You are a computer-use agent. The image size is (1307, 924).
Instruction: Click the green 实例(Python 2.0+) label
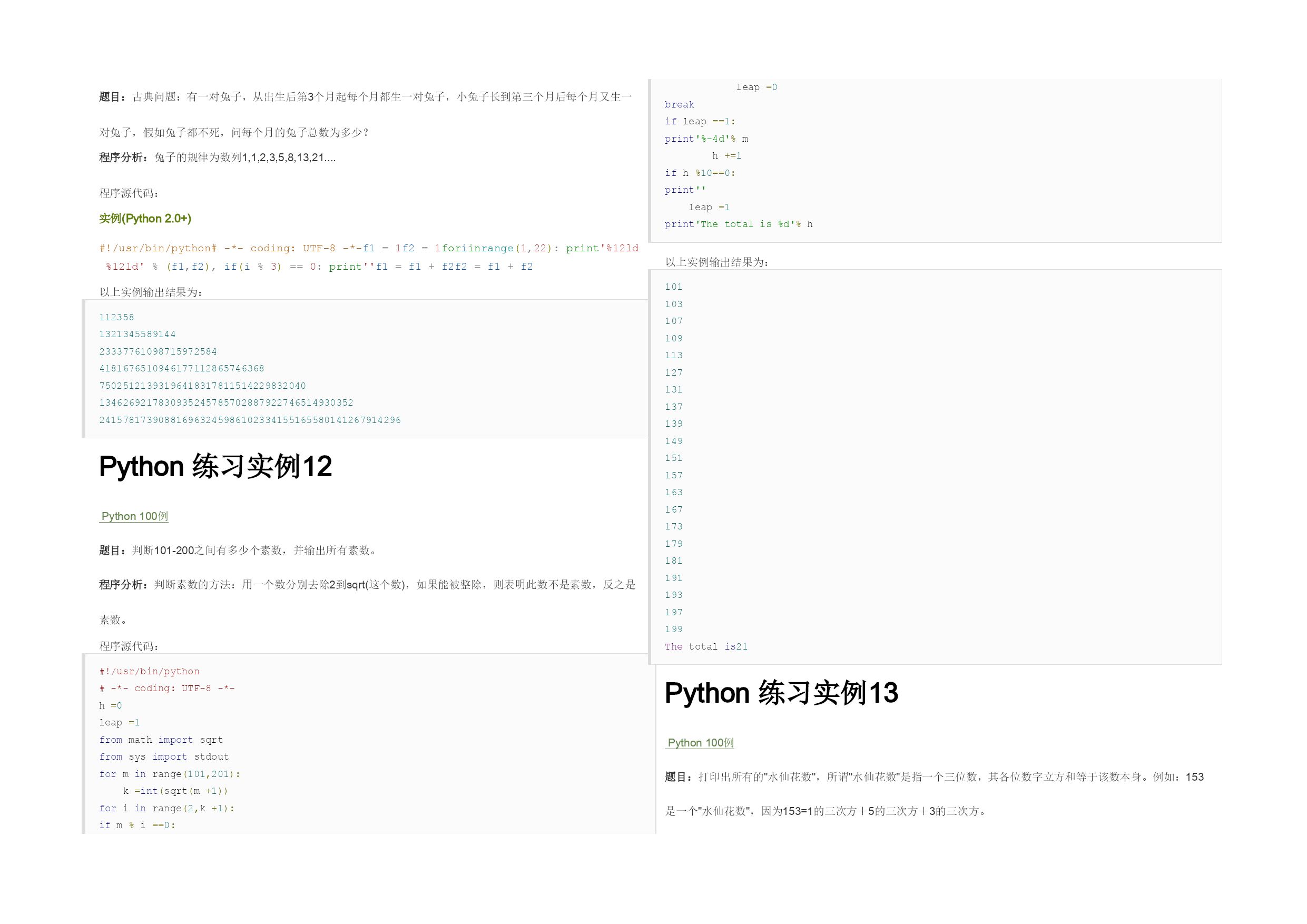[145, 219]
